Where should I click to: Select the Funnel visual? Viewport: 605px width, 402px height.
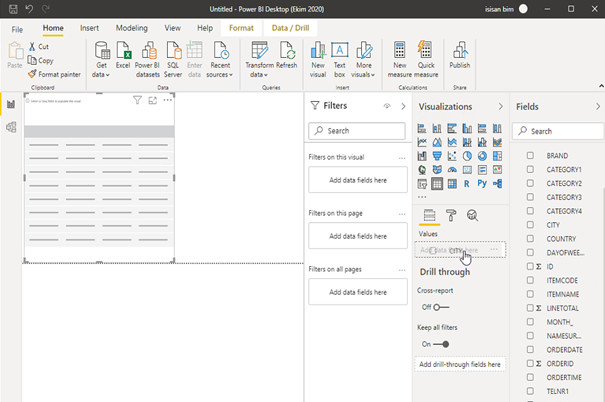click(x=437, y=156)
